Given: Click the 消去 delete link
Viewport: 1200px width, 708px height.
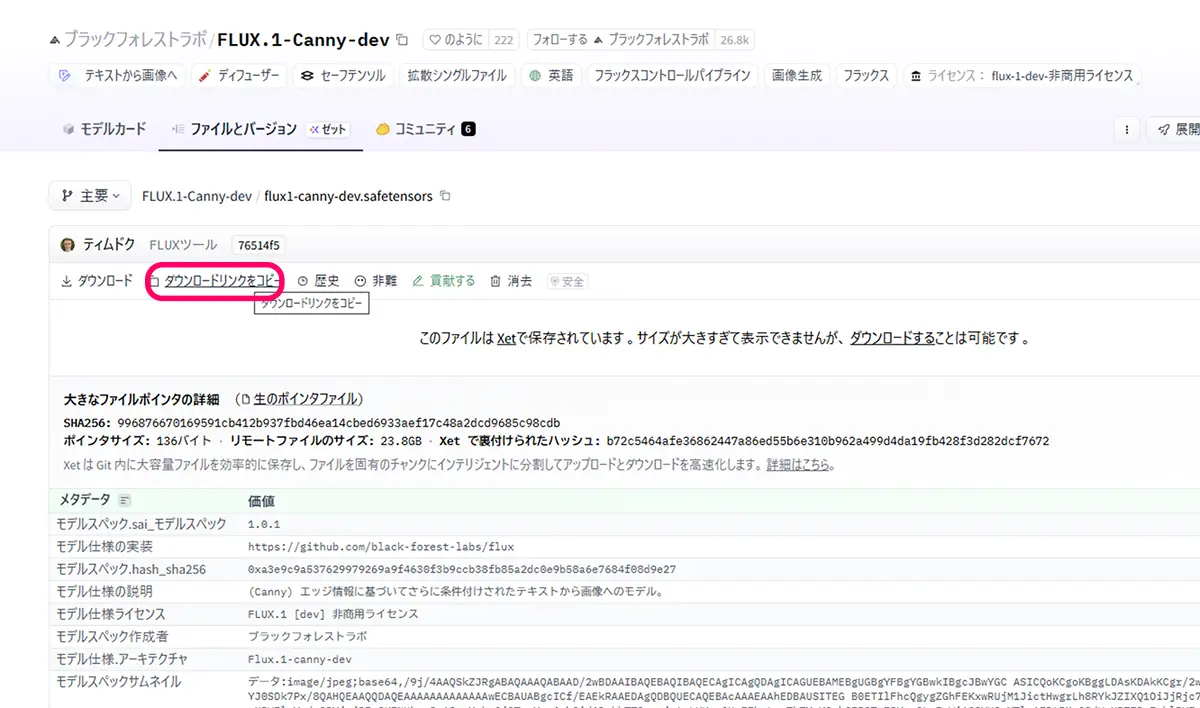Looking at the screenshot, I should tap(511, 281).
